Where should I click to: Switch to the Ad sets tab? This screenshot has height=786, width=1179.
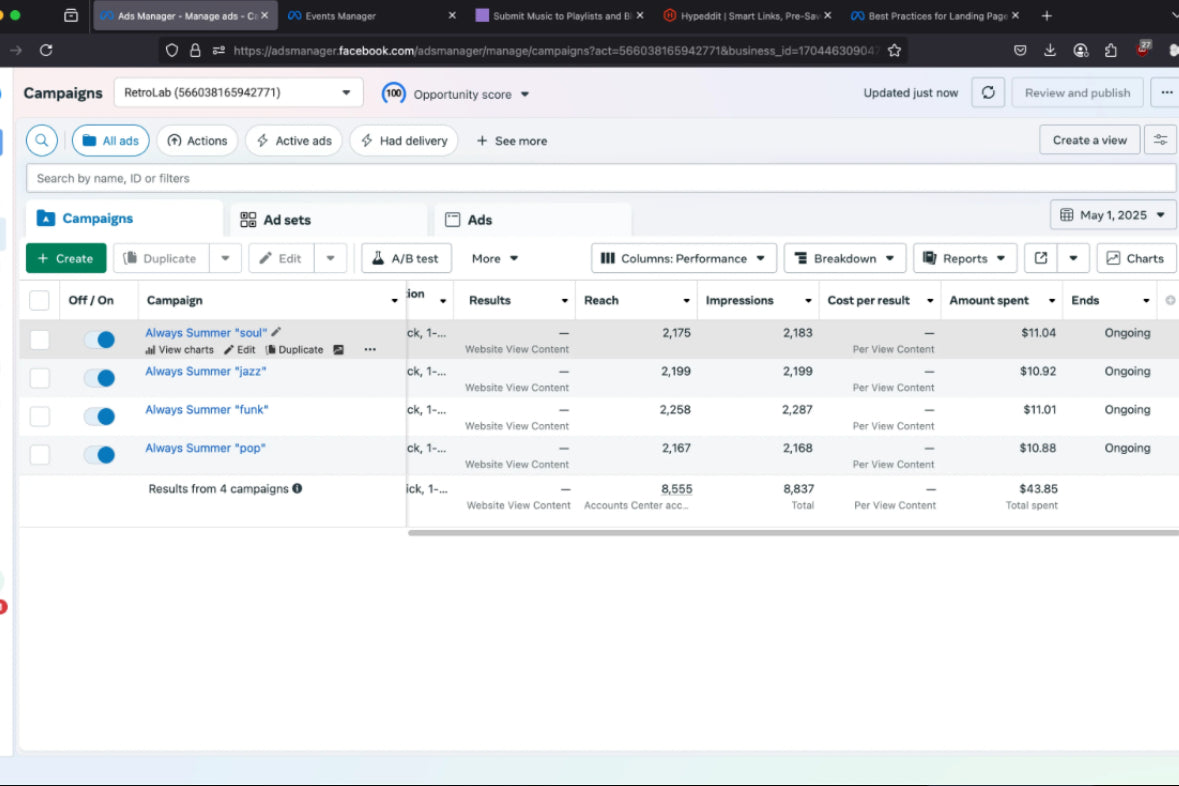[x=329, y=220]
